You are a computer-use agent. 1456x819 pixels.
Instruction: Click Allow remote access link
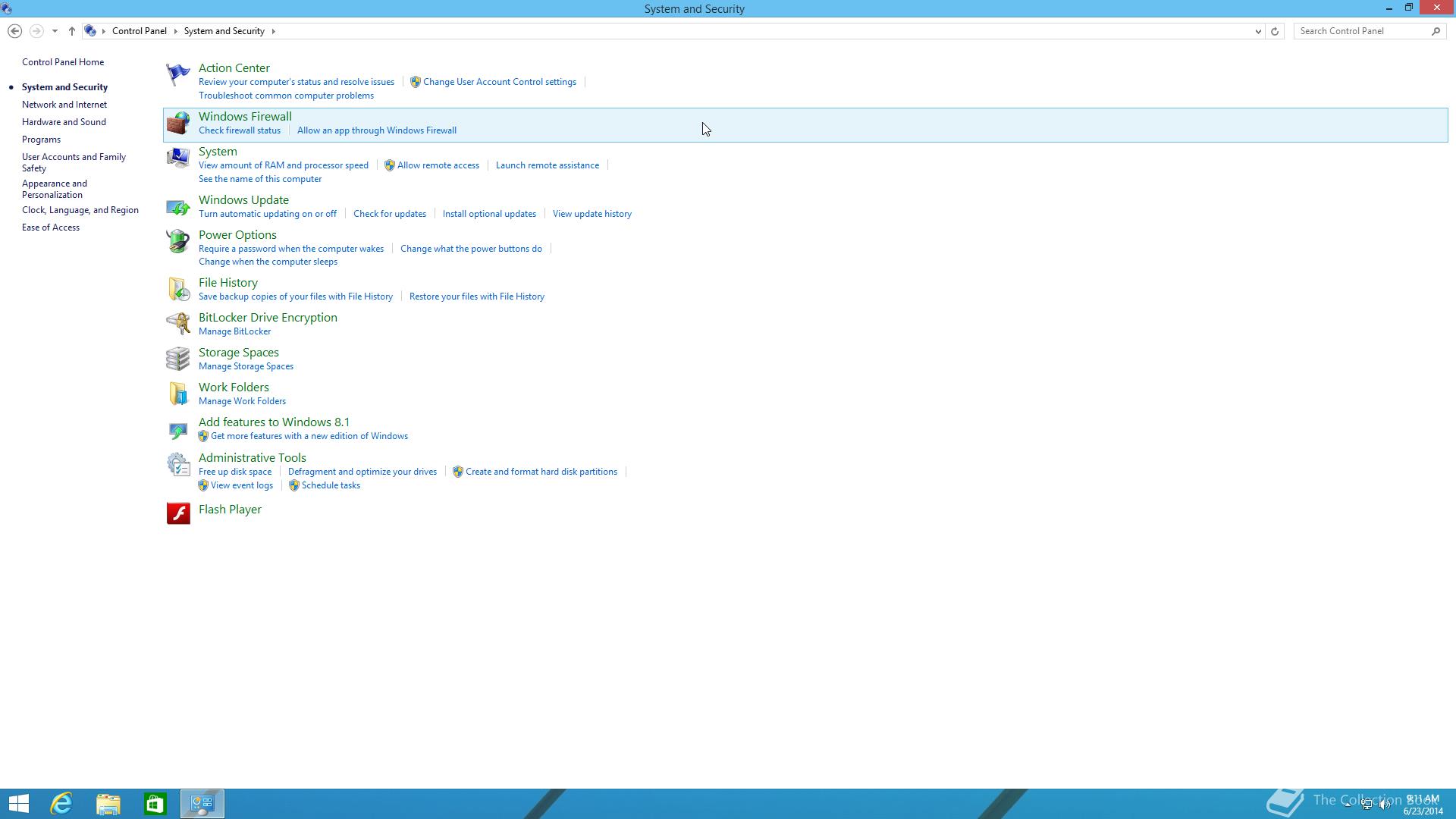point(438,165)
